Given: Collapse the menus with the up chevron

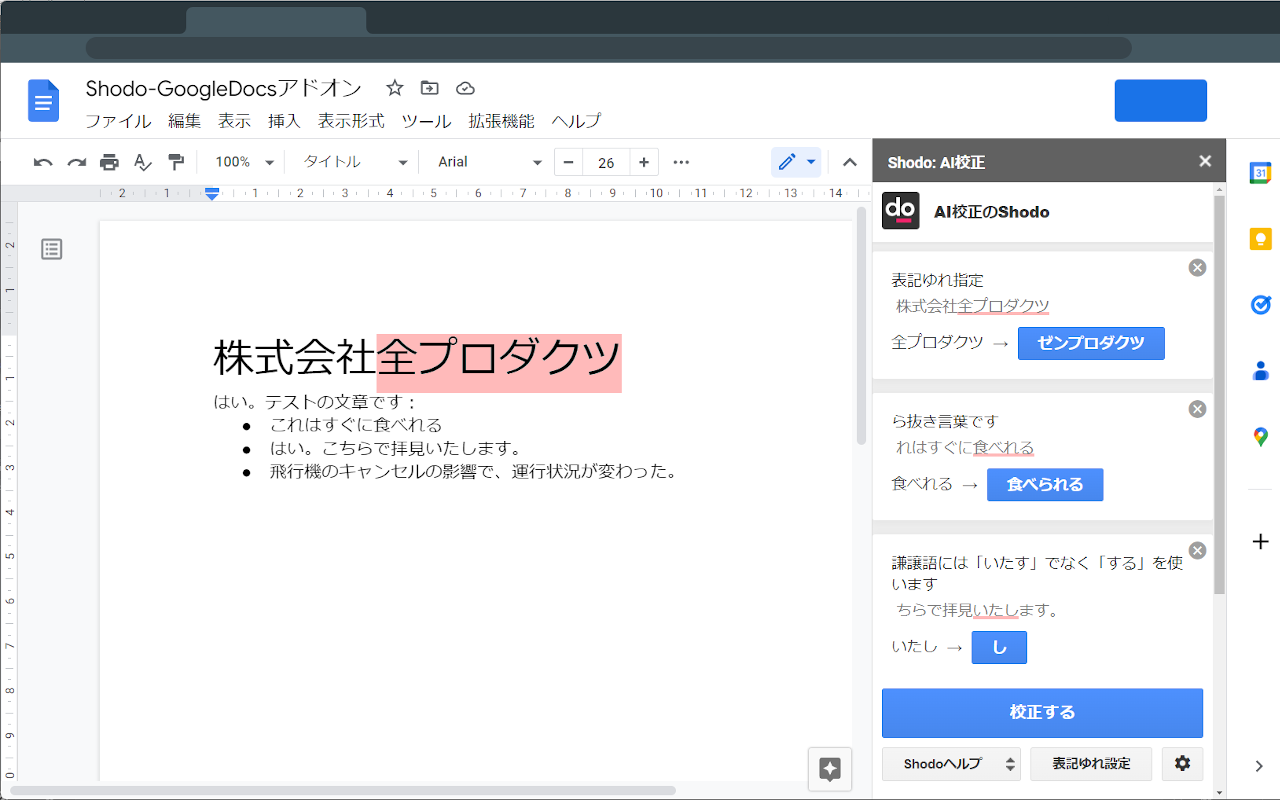Looking at the screenshot, I should pos(850,162).
